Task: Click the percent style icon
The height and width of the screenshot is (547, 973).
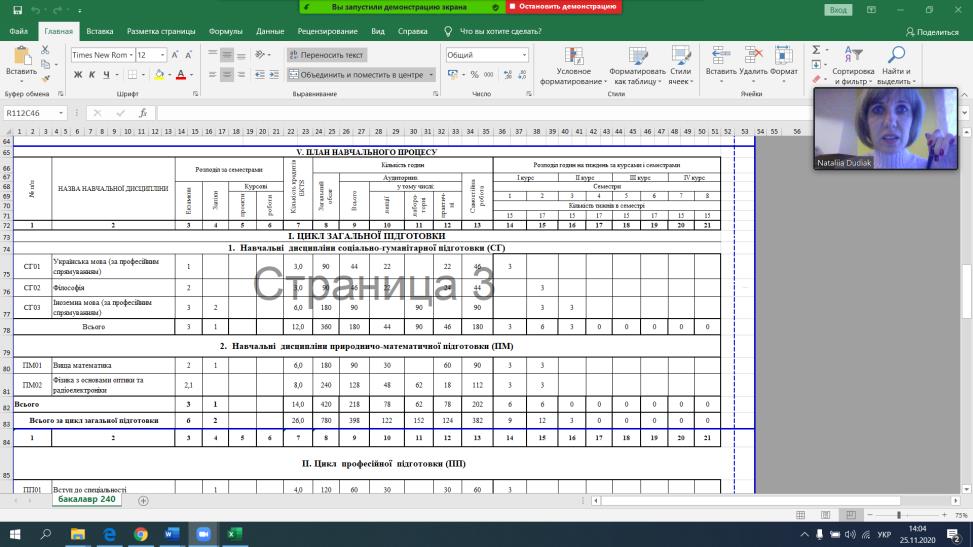Action: point(475,75)
